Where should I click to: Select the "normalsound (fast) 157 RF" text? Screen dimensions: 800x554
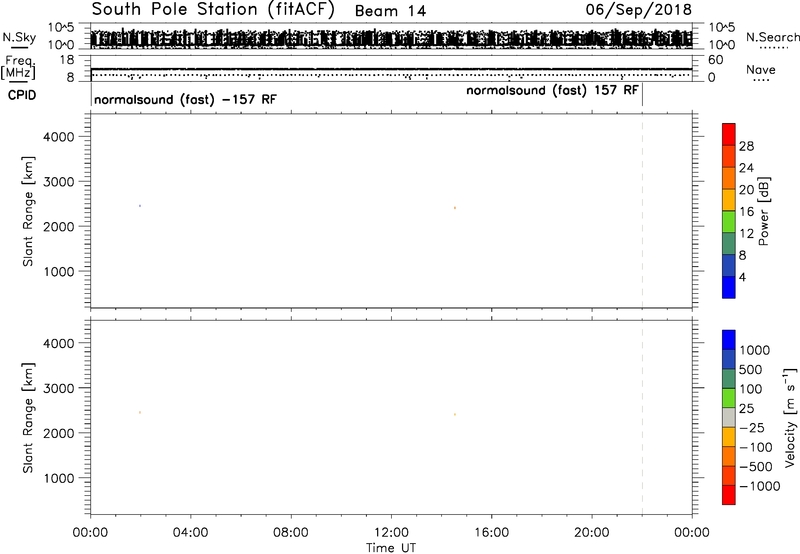552,91
